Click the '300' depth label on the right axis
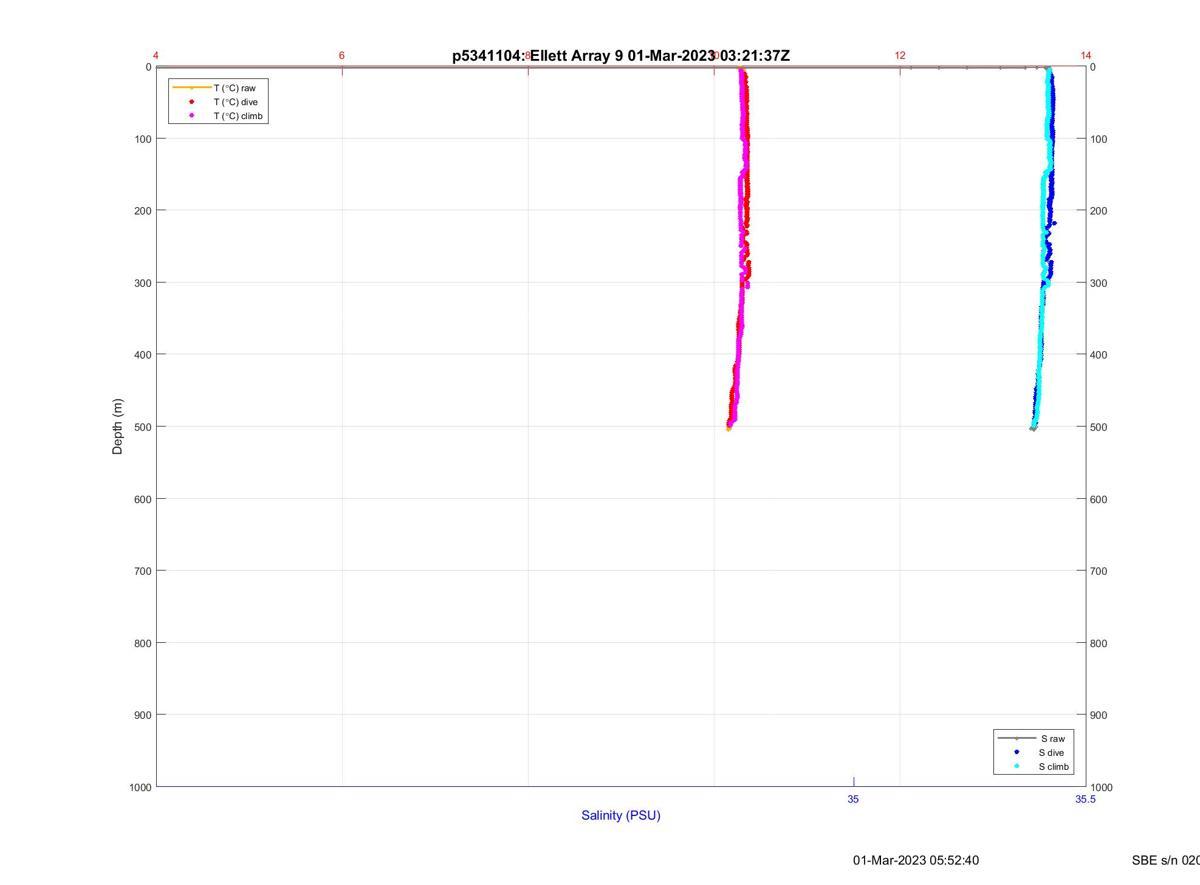 coord(1099,283)
